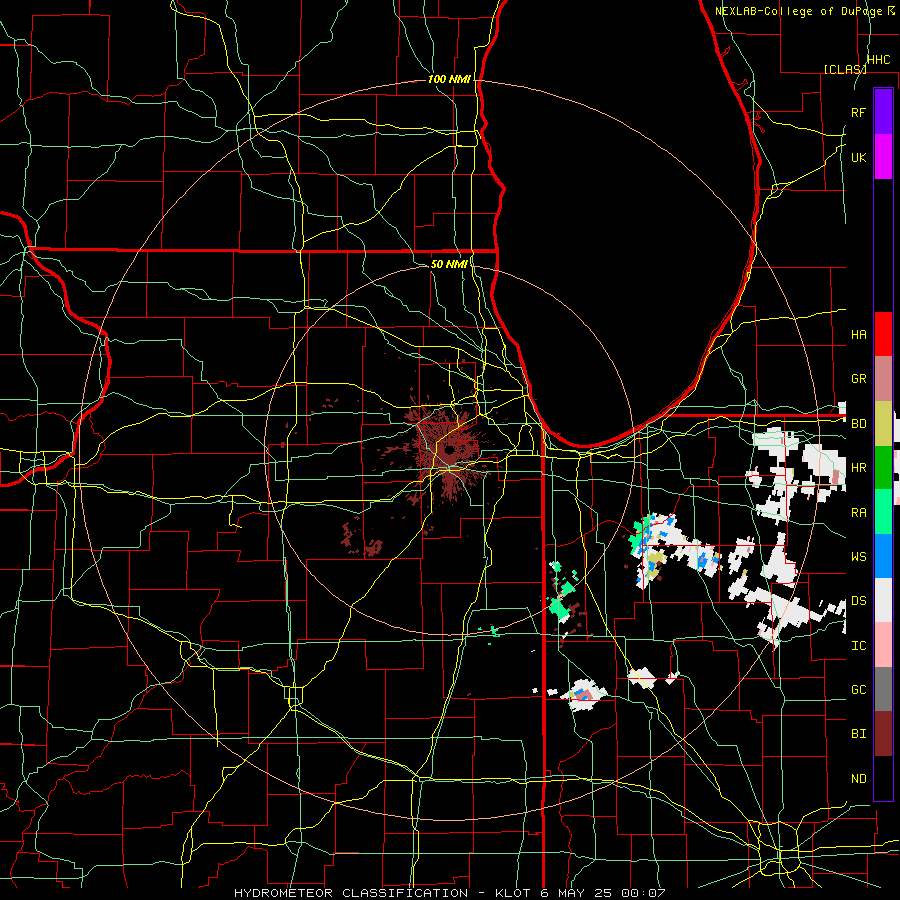Click the '00:07' timestamp text

pos(643,893)
